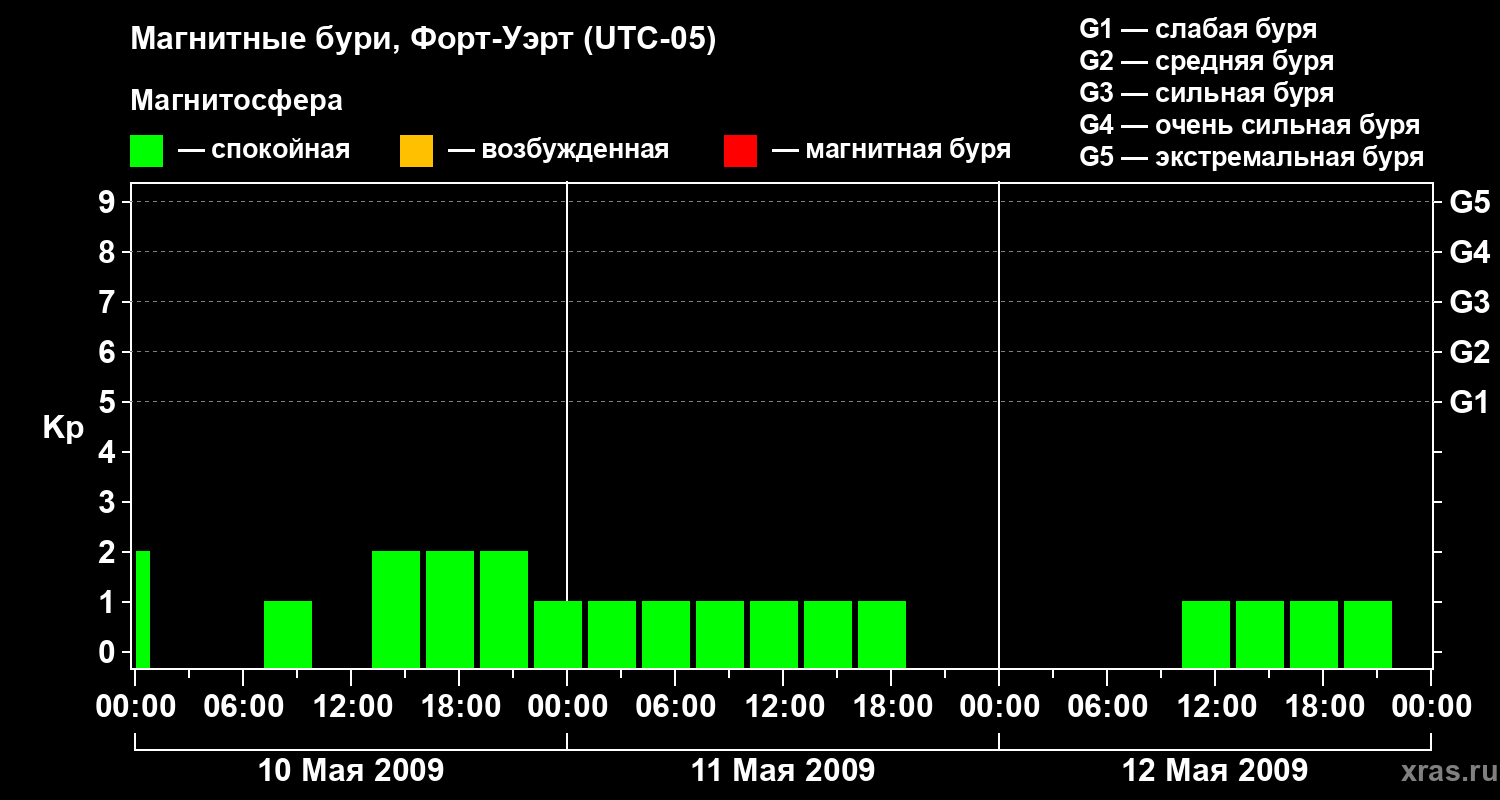Click the '18:00' tick label under 12 May

[x=1323, y=707]
